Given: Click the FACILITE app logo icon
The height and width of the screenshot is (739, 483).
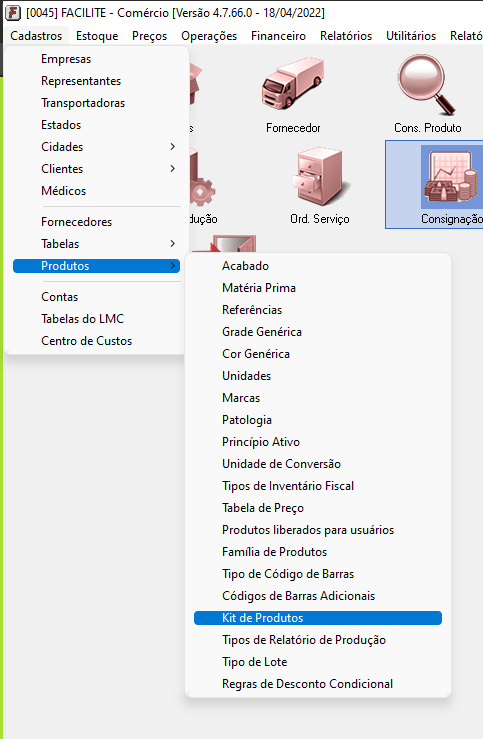Looking at the screenshot, I should tap(13, 13).
